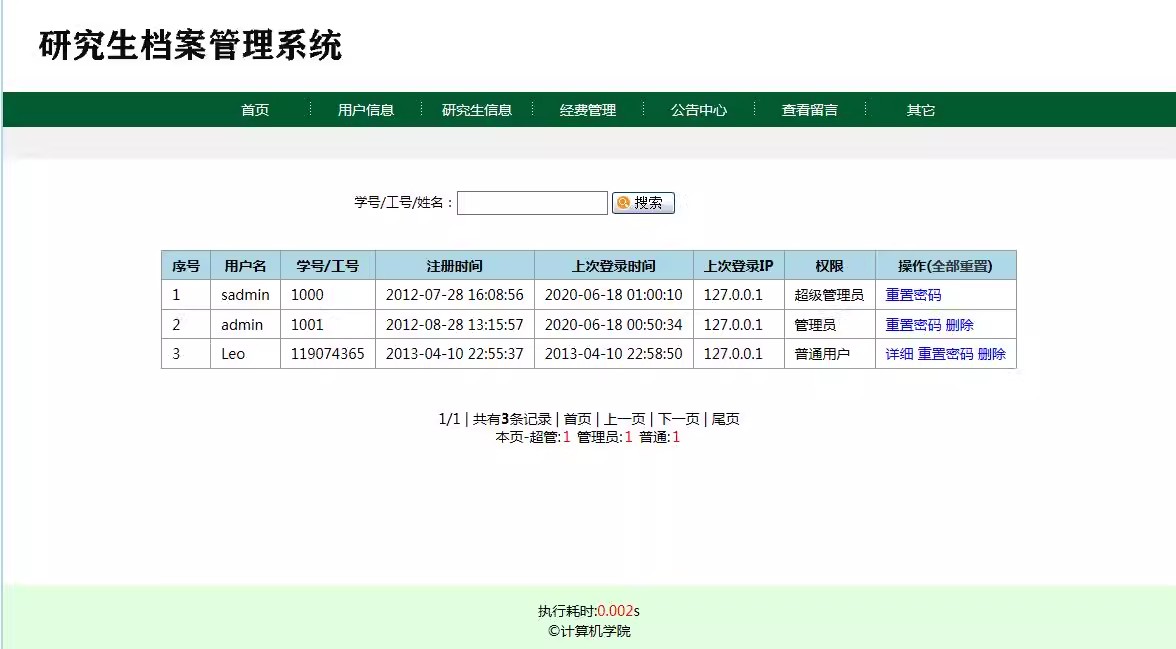
Task: Select the sadmin username cell
Action: [245, 295]
